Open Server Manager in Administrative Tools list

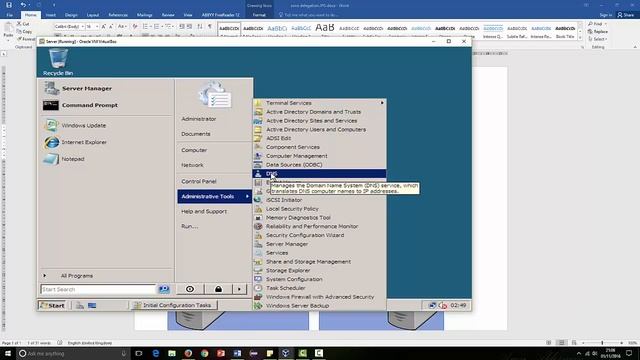coord(319,244)
